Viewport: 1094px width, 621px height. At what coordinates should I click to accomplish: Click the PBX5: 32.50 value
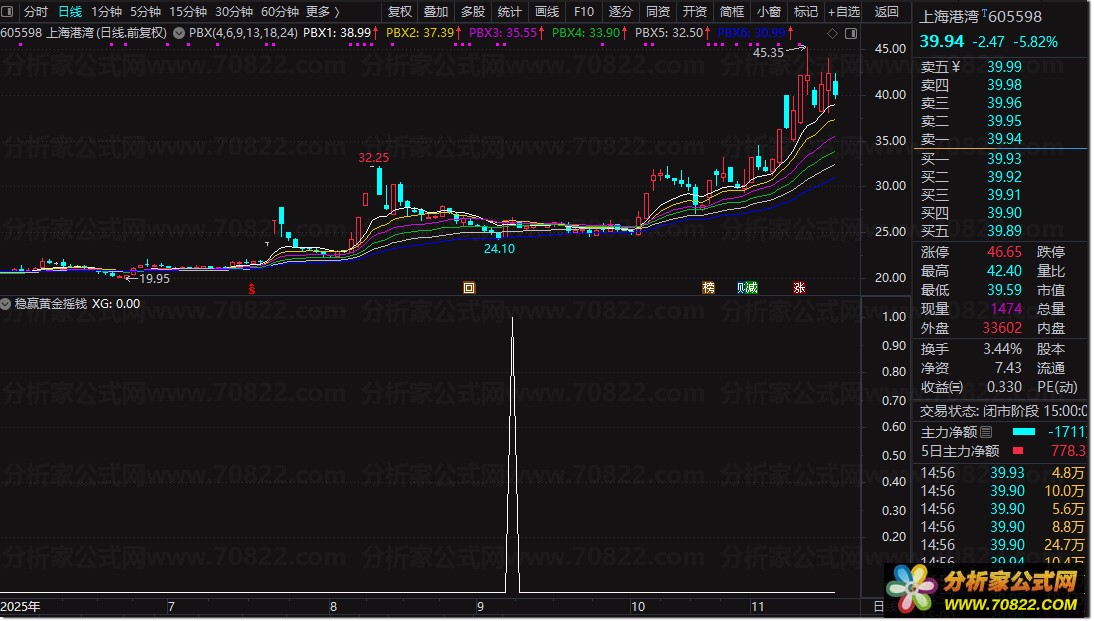coord(669,33)
